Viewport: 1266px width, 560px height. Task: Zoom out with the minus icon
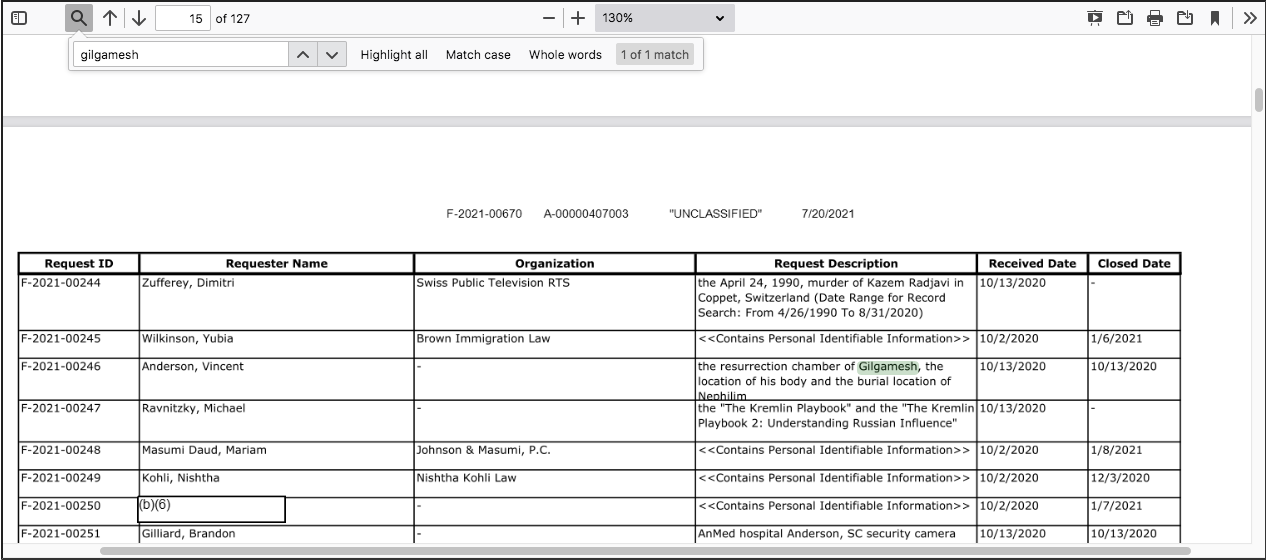(x=548, y=18)
